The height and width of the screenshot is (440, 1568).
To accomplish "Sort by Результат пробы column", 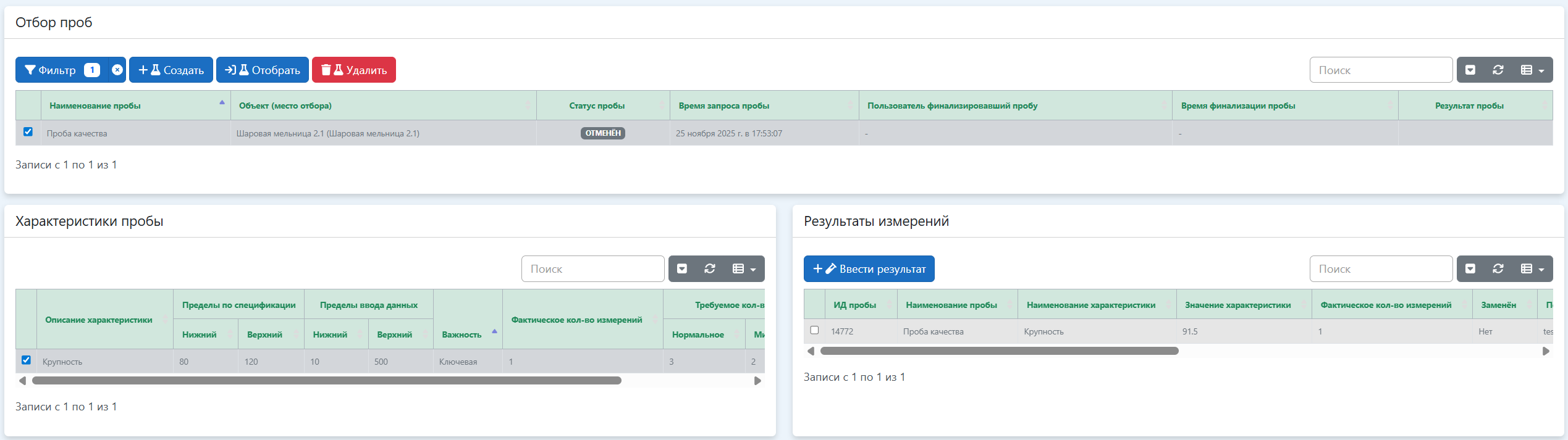I will point(1475,106).
